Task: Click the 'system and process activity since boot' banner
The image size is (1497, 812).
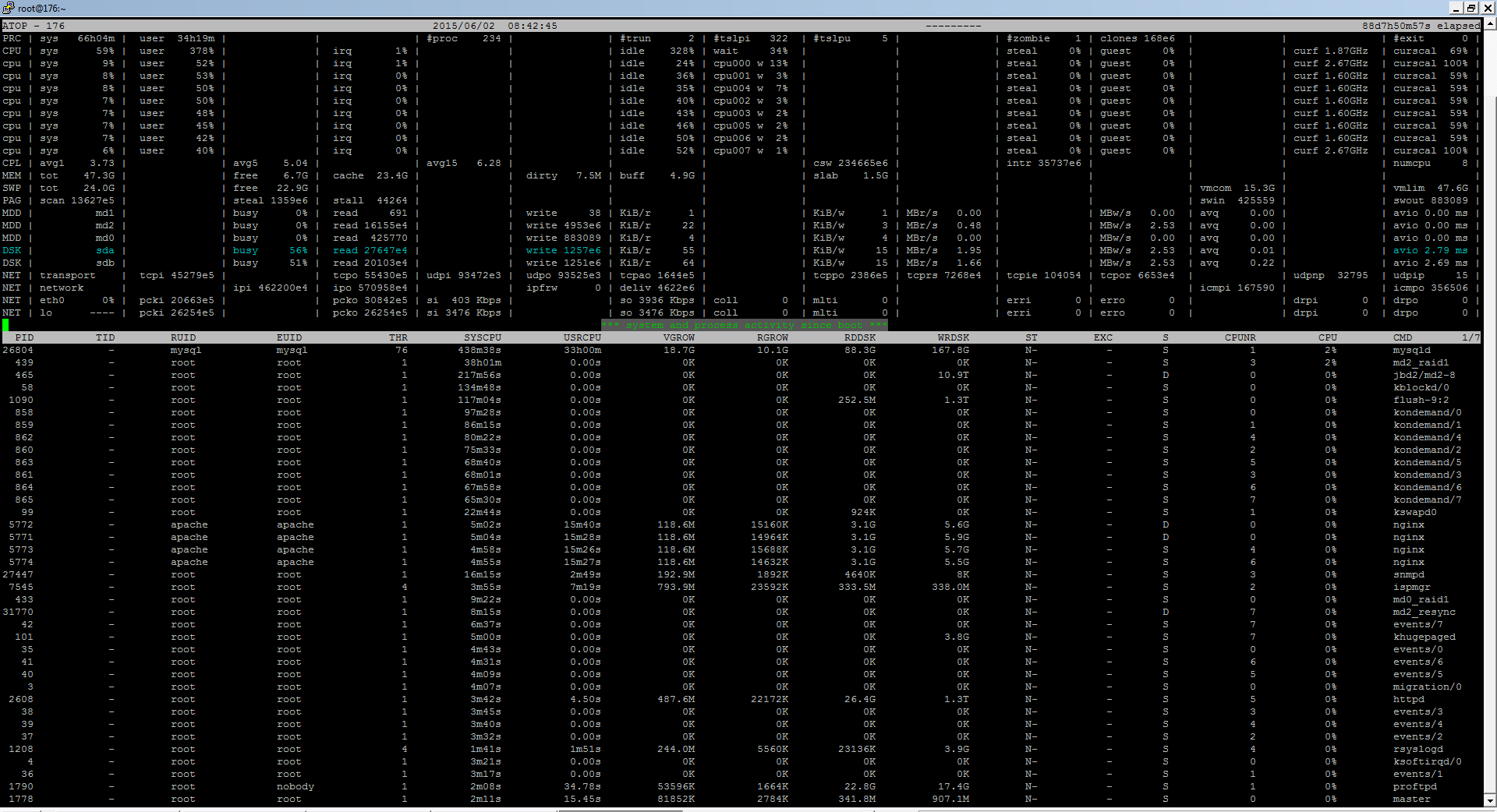Action: (745, 325)
